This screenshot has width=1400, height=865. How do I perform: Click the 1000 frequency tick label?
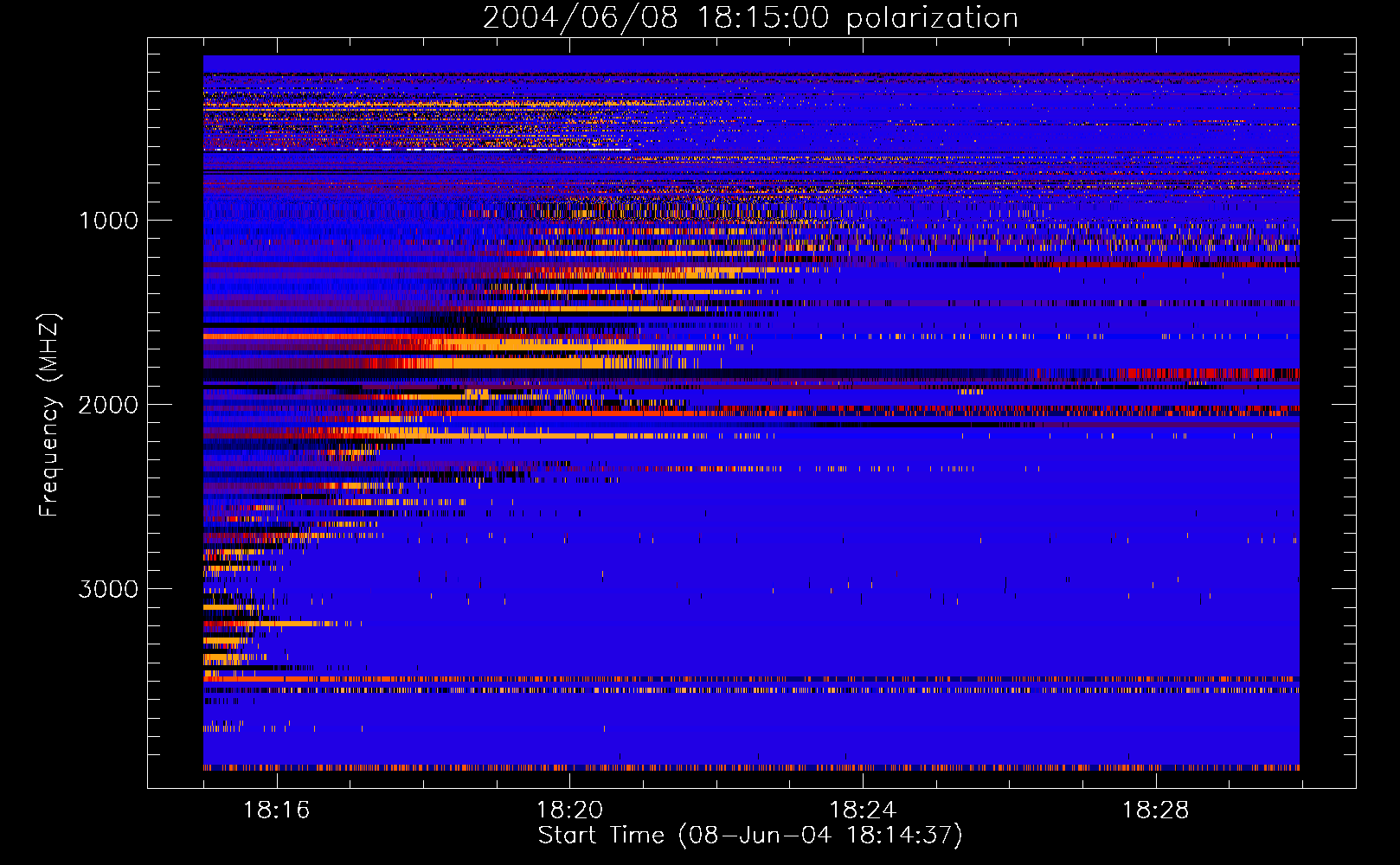pyautogui.click(x=109, y=221)
